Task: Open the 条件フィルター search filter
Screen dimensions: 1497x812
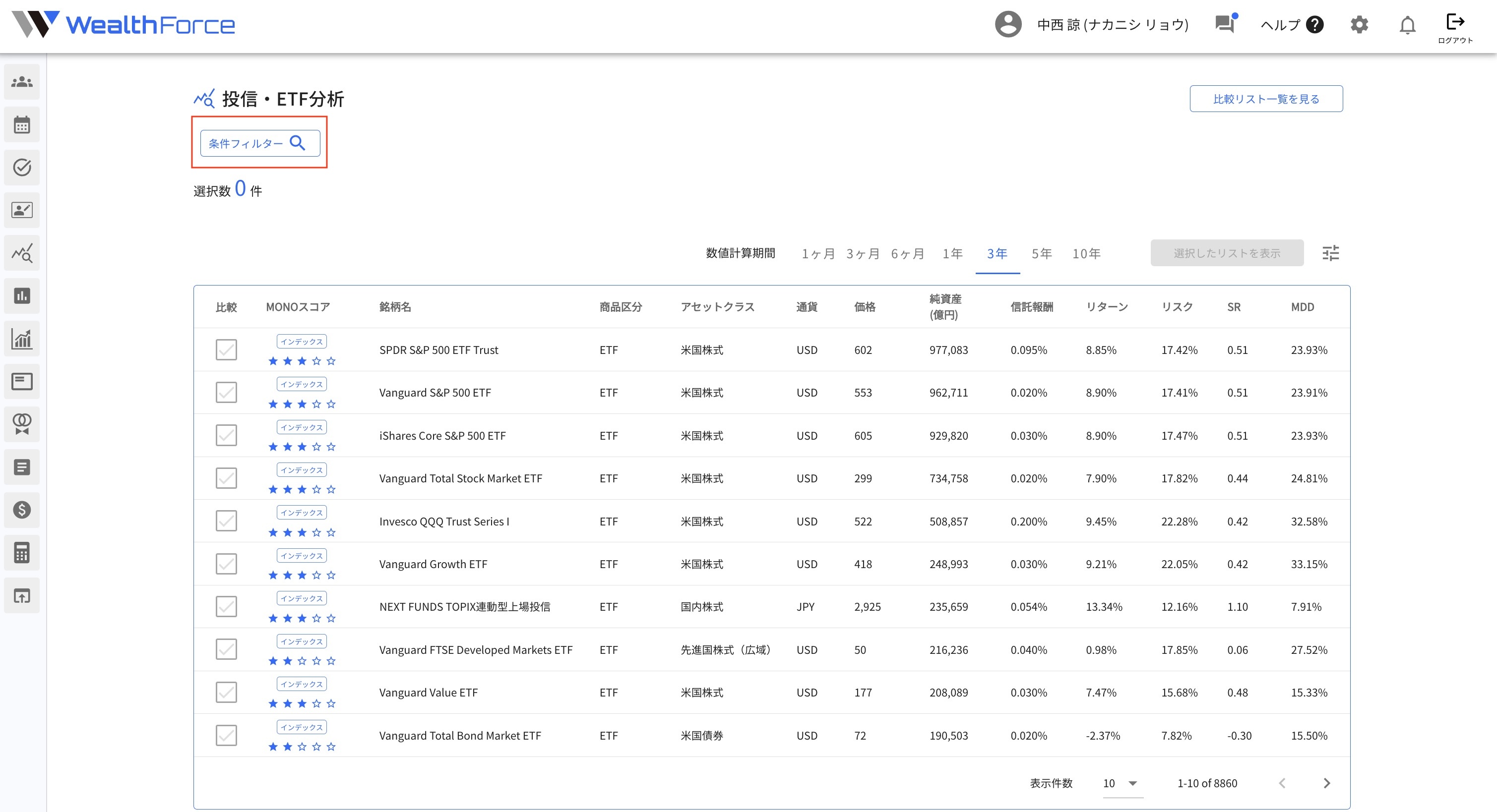Action: pyautogui.click(x=260, y=143)
